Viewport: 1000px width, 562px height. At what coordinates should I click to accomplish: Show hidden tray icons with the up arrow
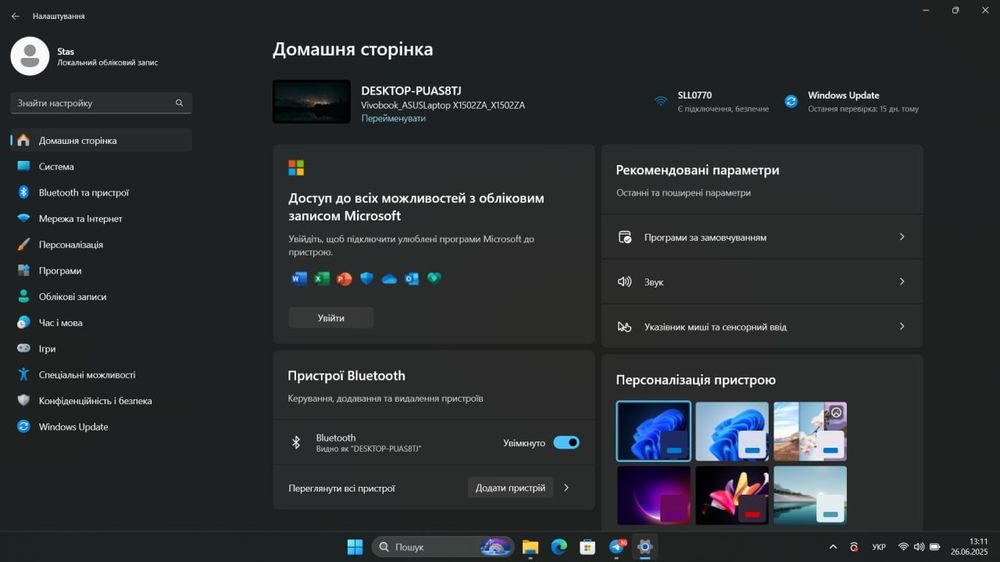[833, 547]
